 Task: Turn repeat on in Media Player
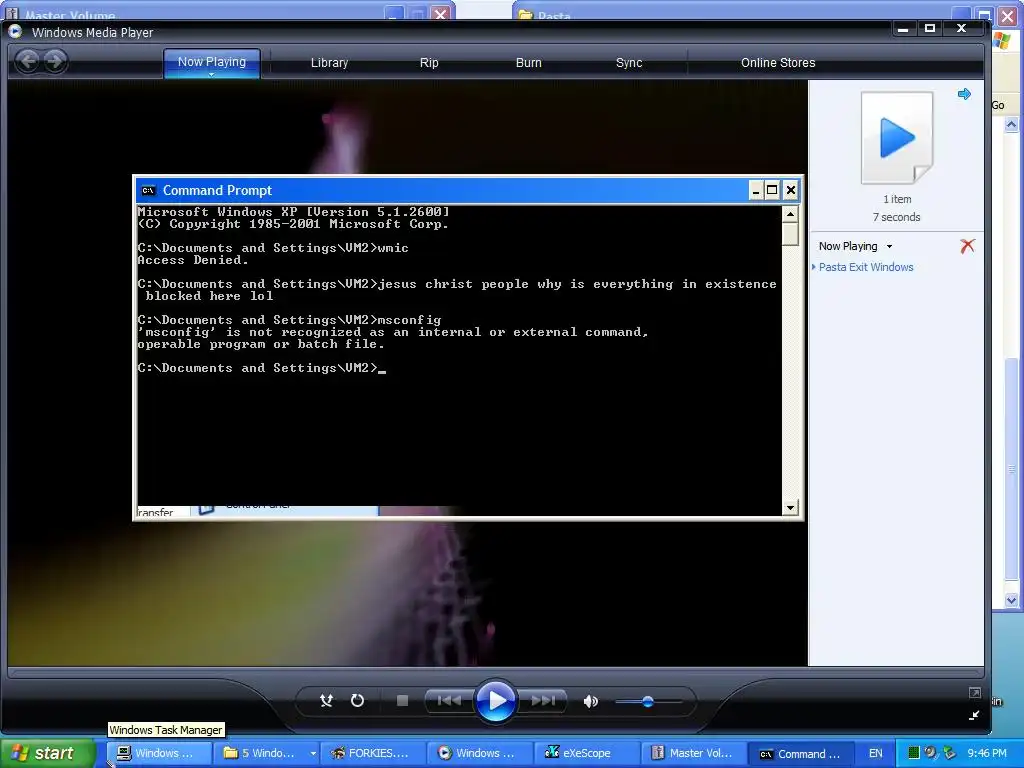point(357,701)
